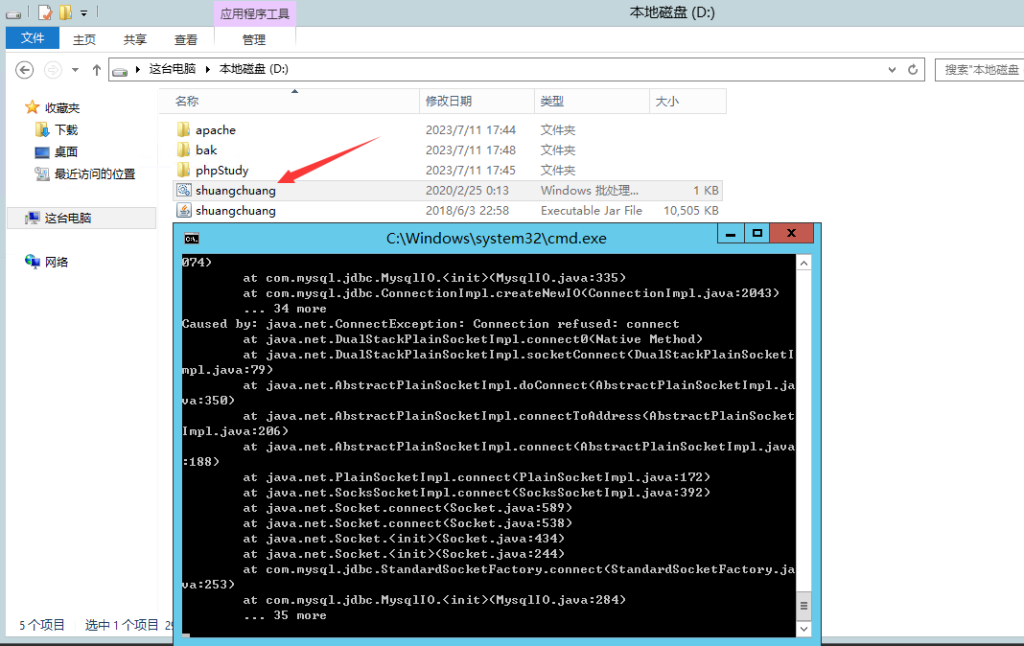
Task: Select the phpStudy folder
Action: (x=221, y=170)
